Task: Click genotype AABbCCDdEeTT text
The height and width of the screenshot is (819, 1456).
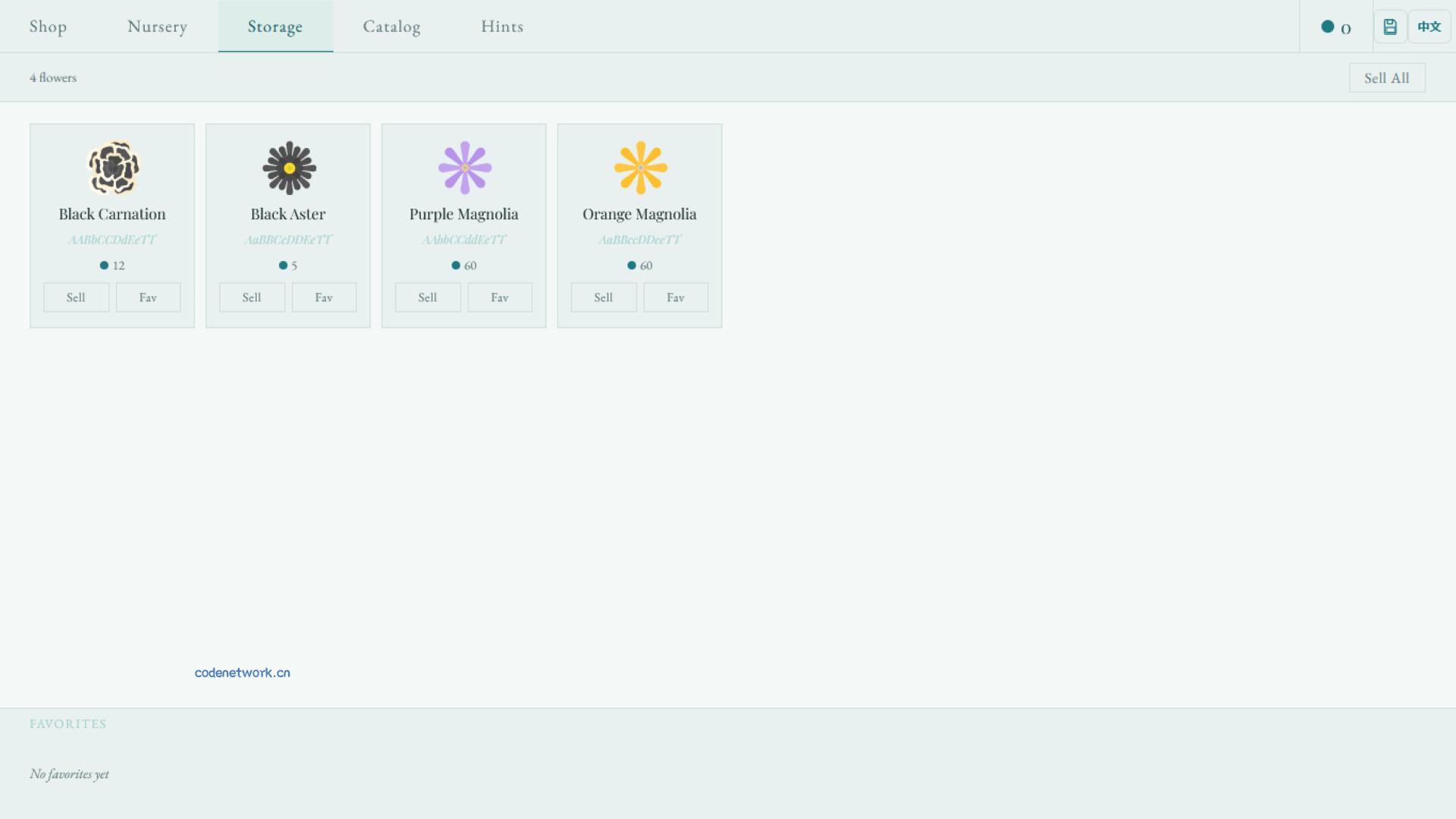Action: pos(112,240)
